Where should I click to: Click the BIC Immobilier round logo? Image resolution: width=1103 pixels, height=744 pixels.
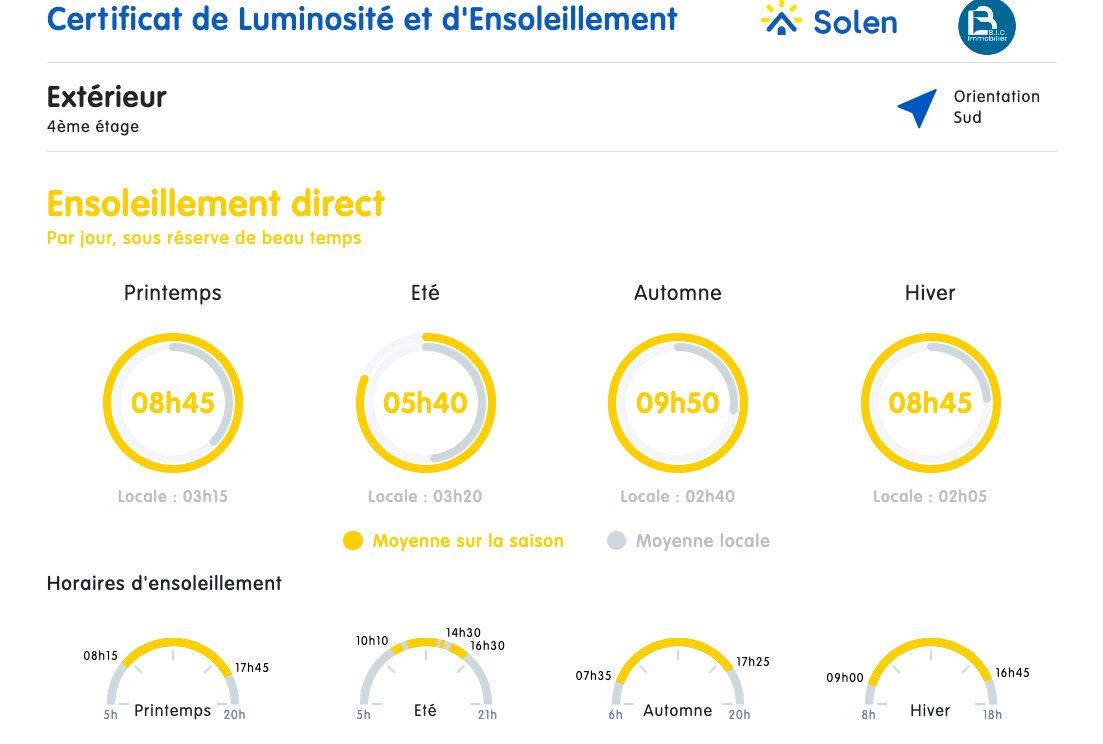(x=986, y=27)
